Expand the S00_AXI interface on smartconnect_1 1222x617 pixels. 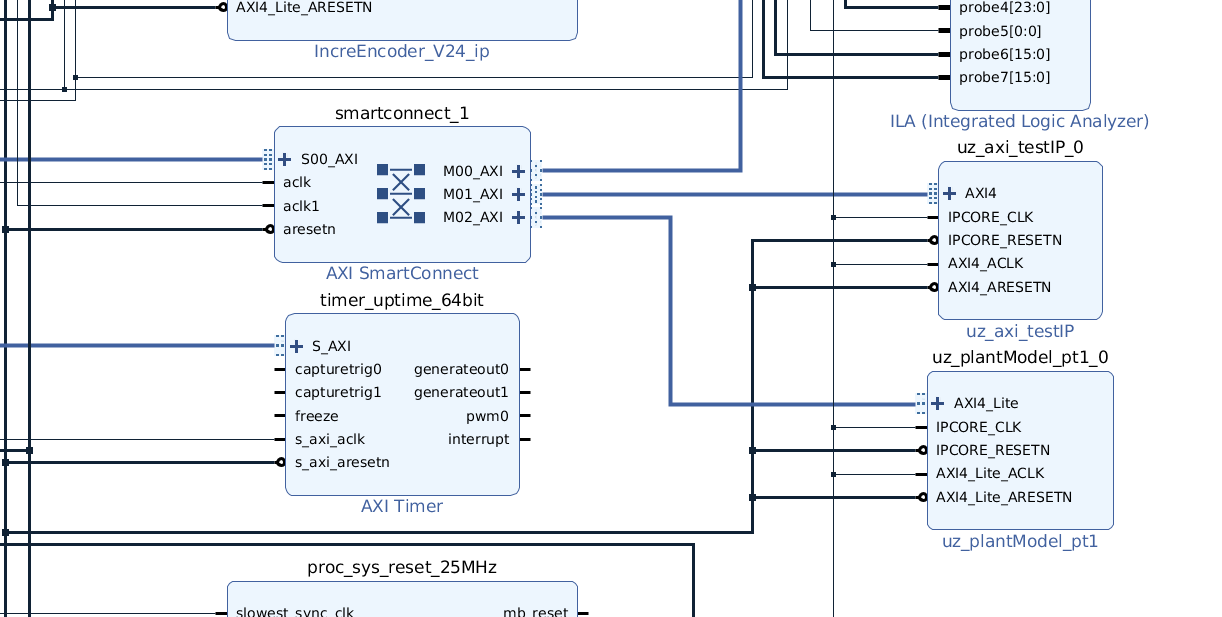click(285, 159)
